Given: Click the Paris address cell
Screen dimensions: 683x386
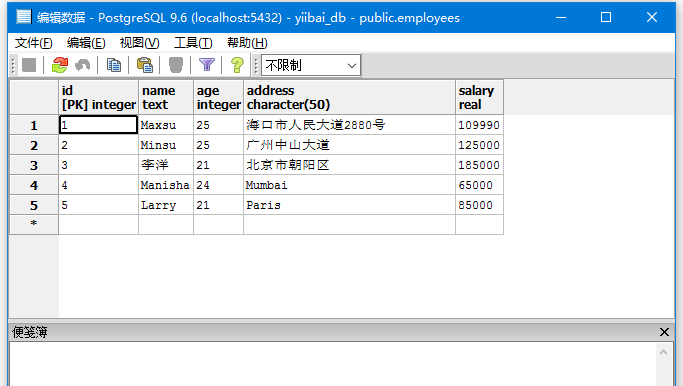Looking at the screenshot, I should [x=349, y=205].
